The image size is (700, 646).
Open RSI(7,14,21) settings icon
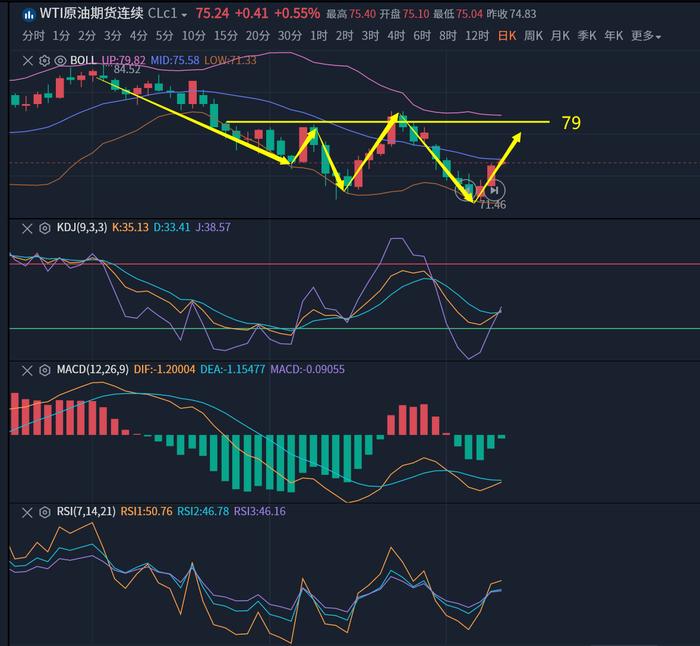point(44,510)
